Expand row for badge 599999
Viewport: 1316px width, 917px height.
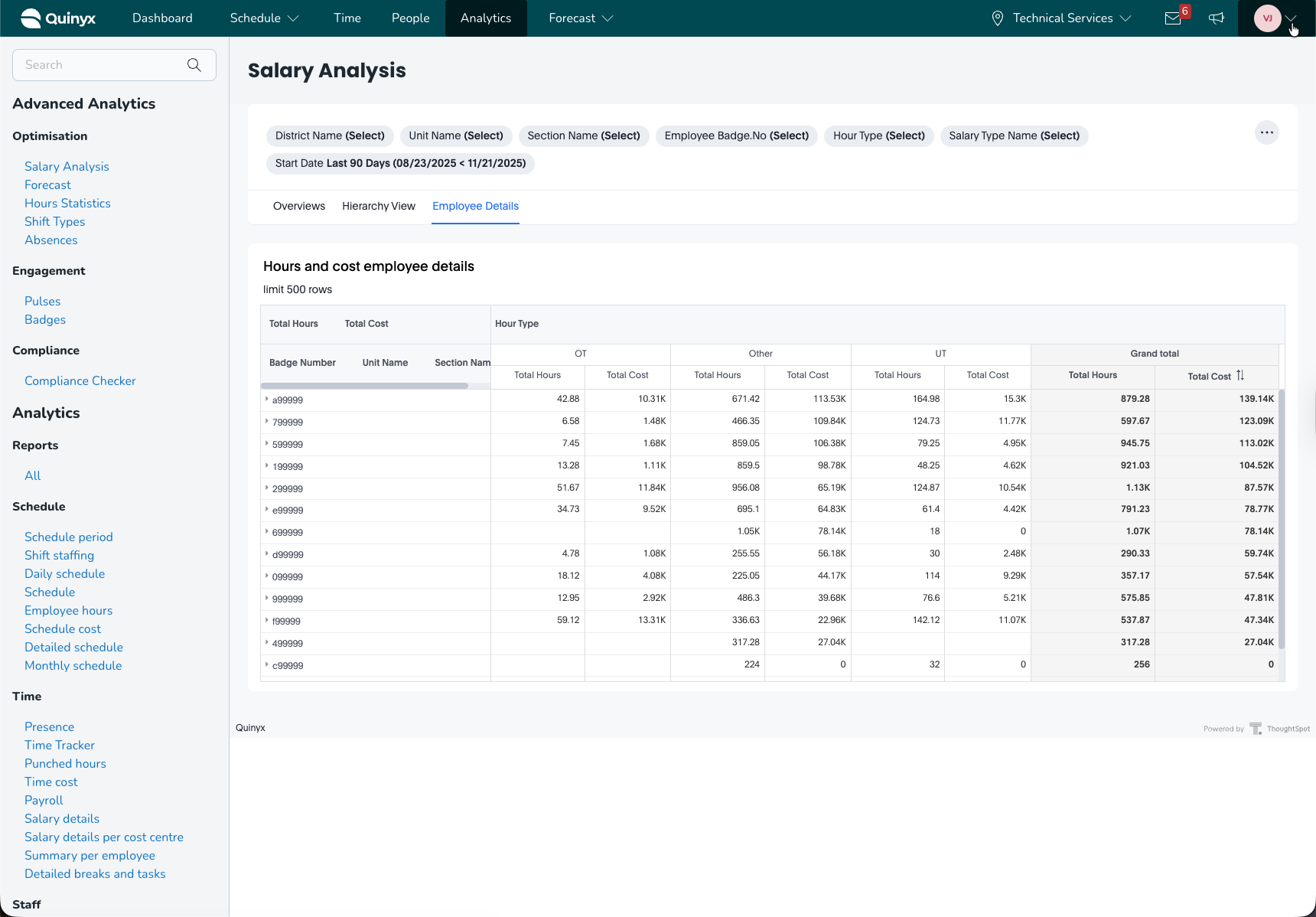(267, 444)
